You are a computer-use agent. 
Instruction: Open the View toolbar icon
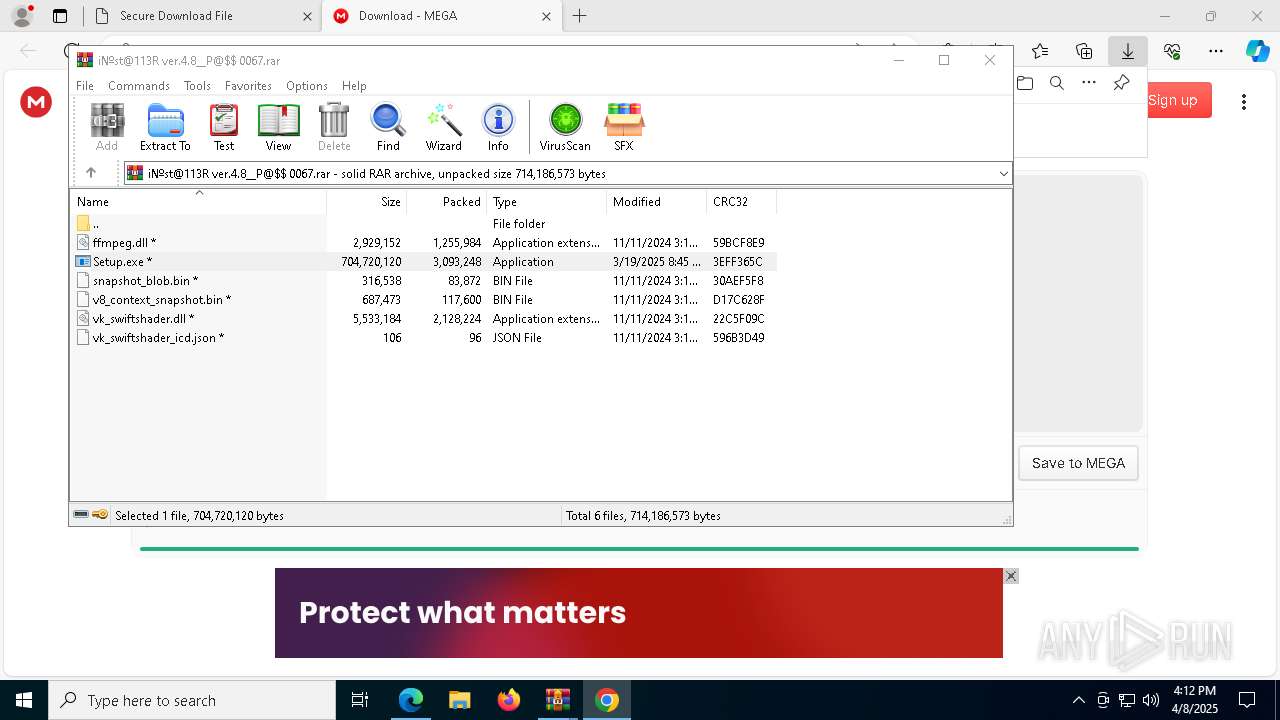pyautogui.click(x=278, y=127)
